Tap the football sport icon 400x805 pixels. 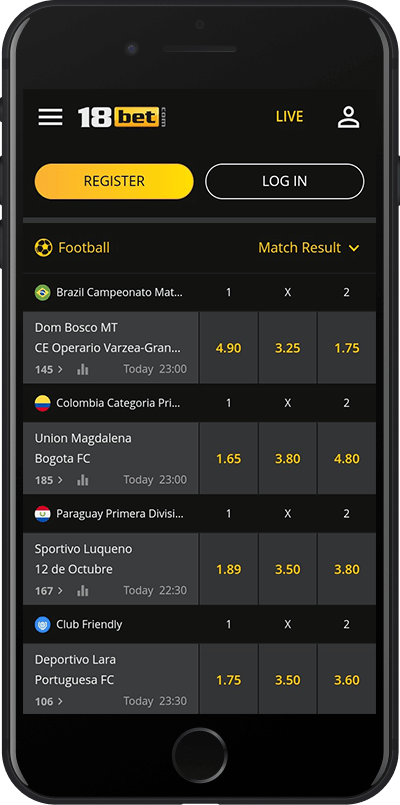[x=43, y=248]
